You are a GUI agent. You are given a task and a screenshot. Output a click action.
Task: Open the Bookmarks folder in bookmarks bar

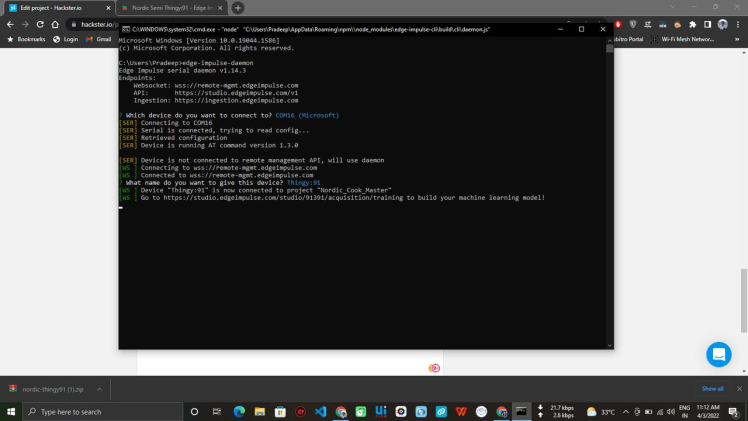[x=26, y=39]
